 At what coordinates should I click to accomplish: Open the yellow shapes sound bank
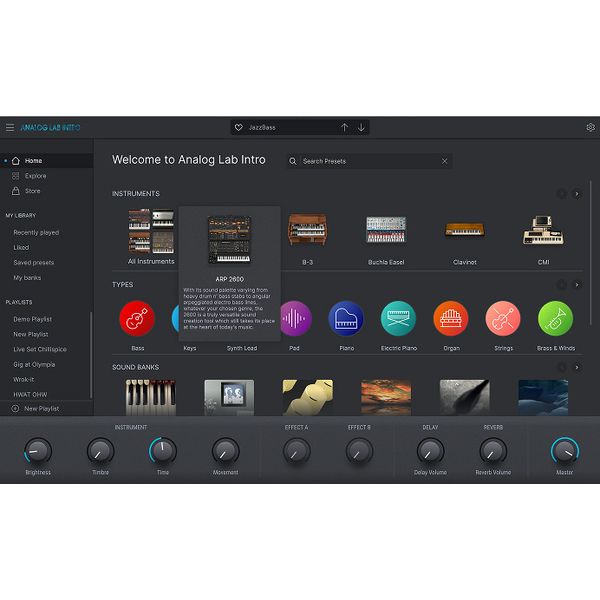[x=308, y=397]
